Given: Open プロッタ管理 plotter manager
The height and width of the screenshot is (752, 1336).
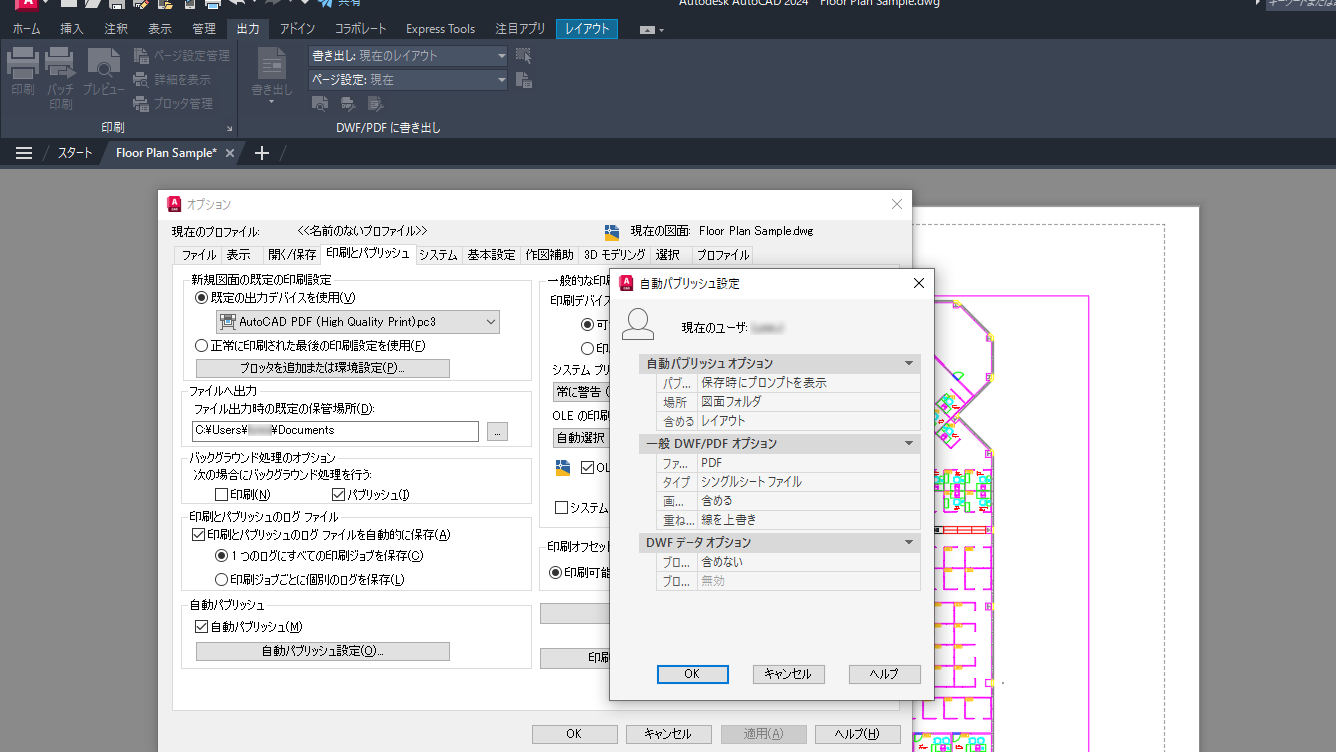Looking at the screenshot, I should (173, 104).
